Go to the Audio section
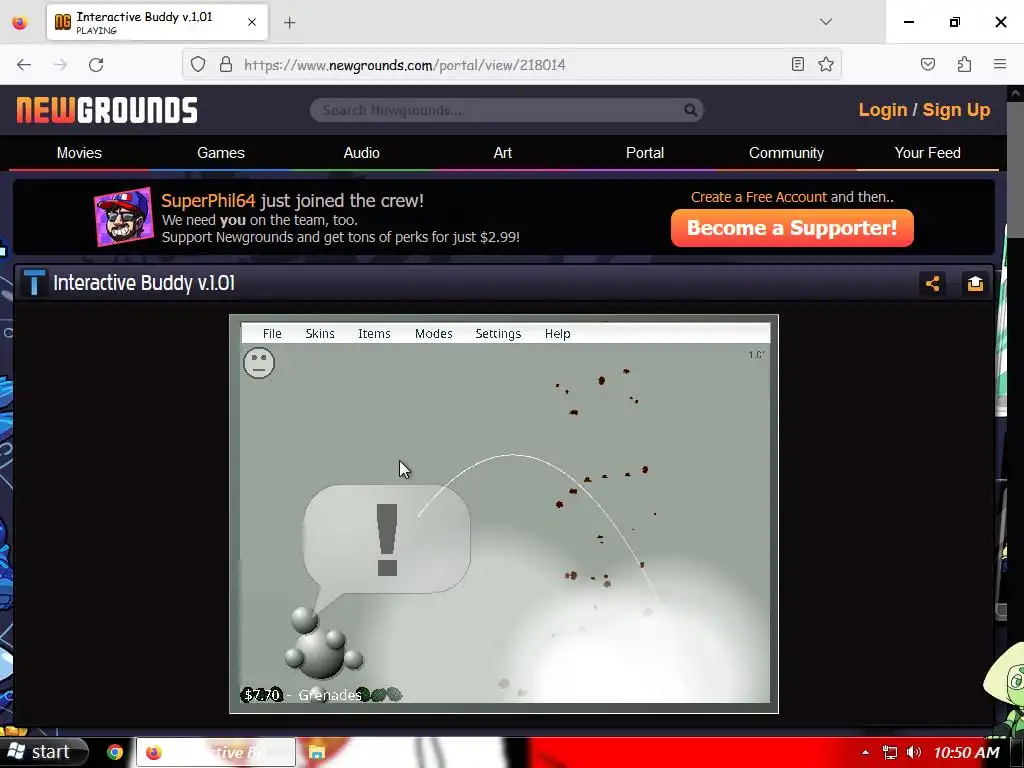 click(x=362, y=153)
